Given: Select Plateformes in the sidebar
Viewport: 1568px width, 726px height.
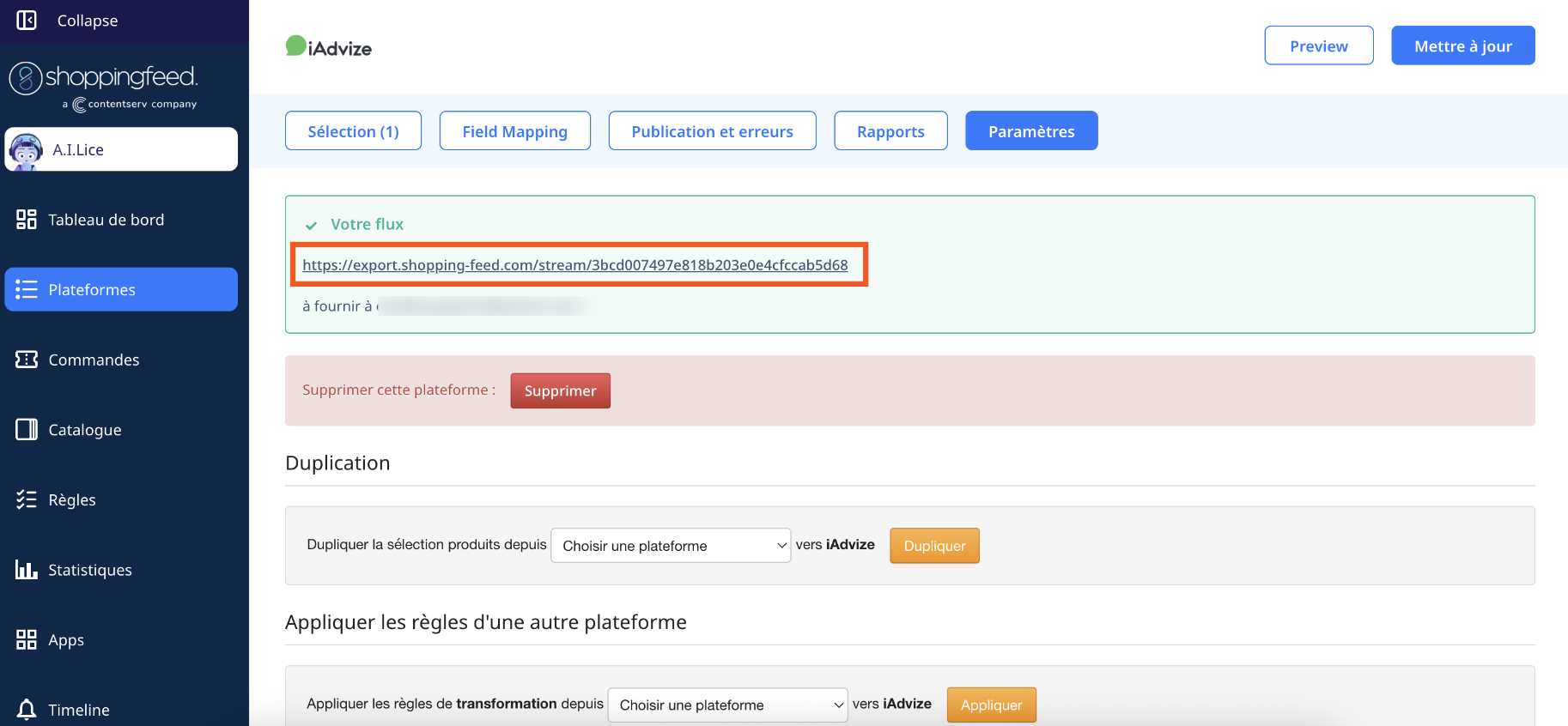Looking at the screenshot, I should [121, 289].
